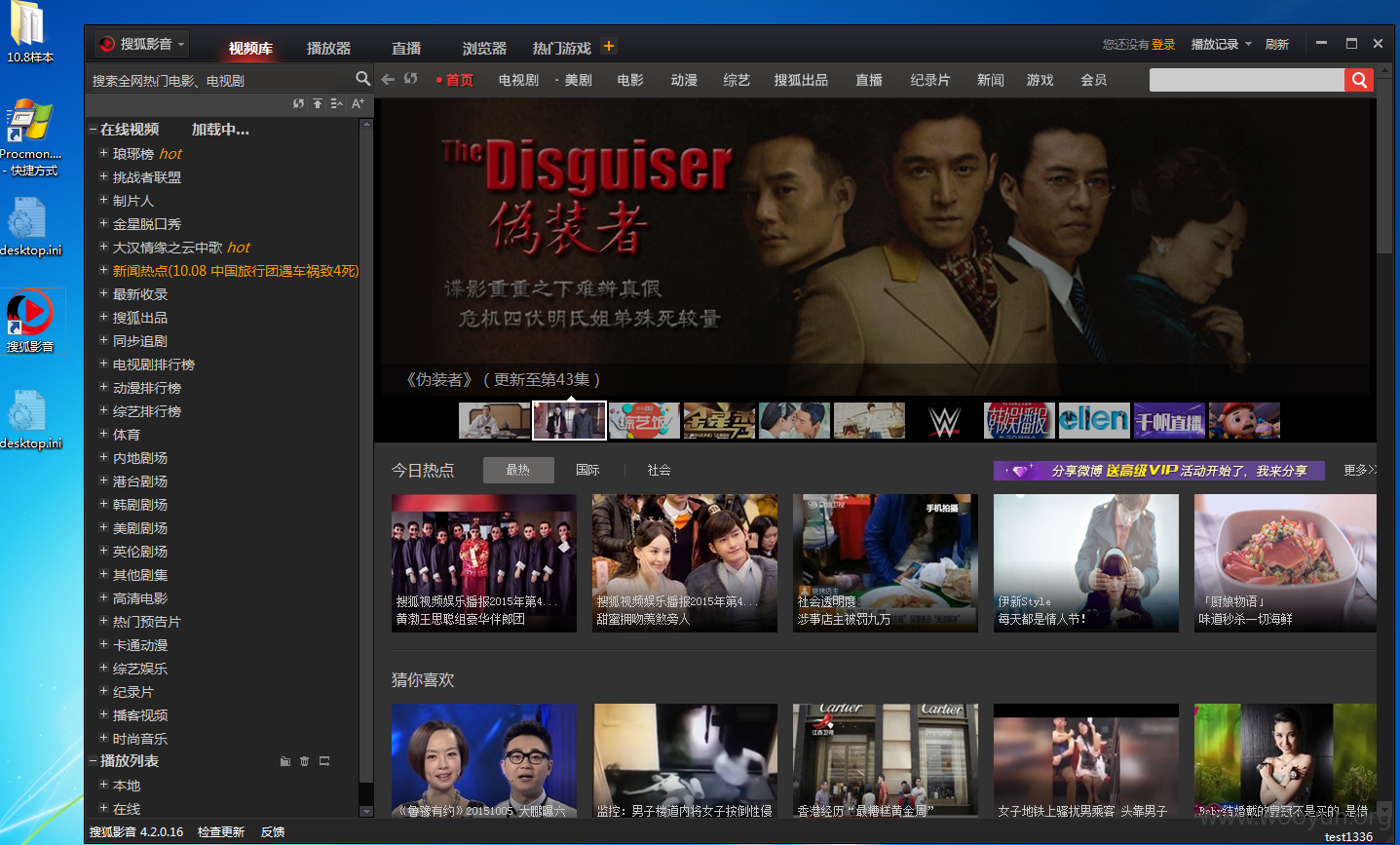Screen dimensions: 1400x845
Task: Click the red search button icon
Action: [x=1359, y=80]
